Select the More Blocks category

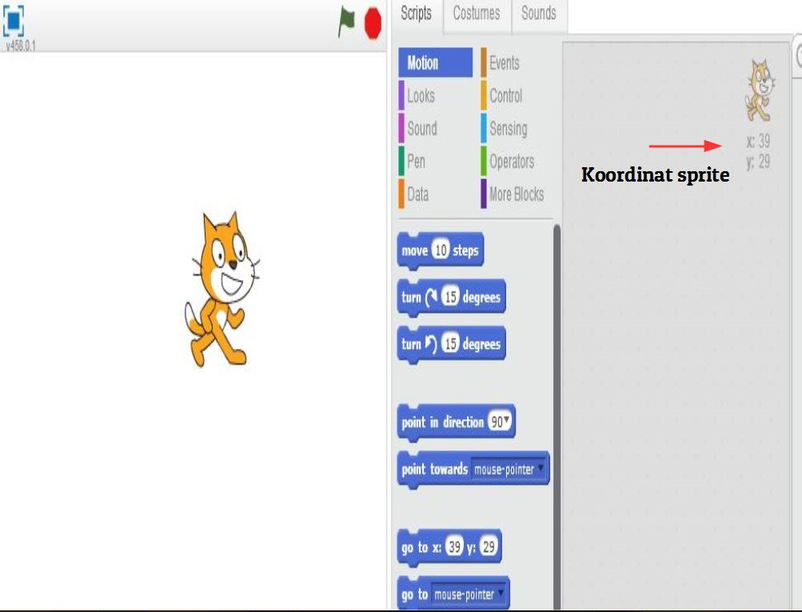[x=515, y=195]
